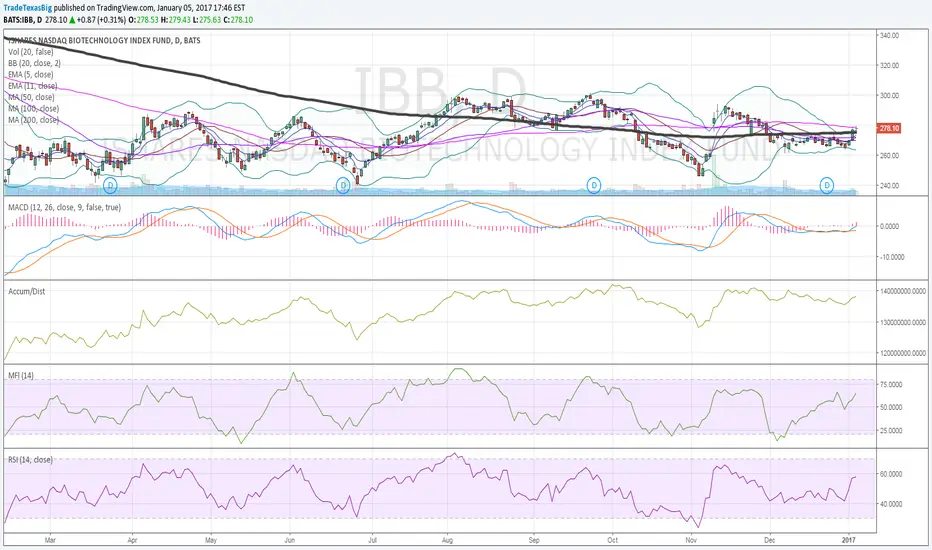Click the late-March D dividend marker
The image size is (932, 550).
[111, 186]
